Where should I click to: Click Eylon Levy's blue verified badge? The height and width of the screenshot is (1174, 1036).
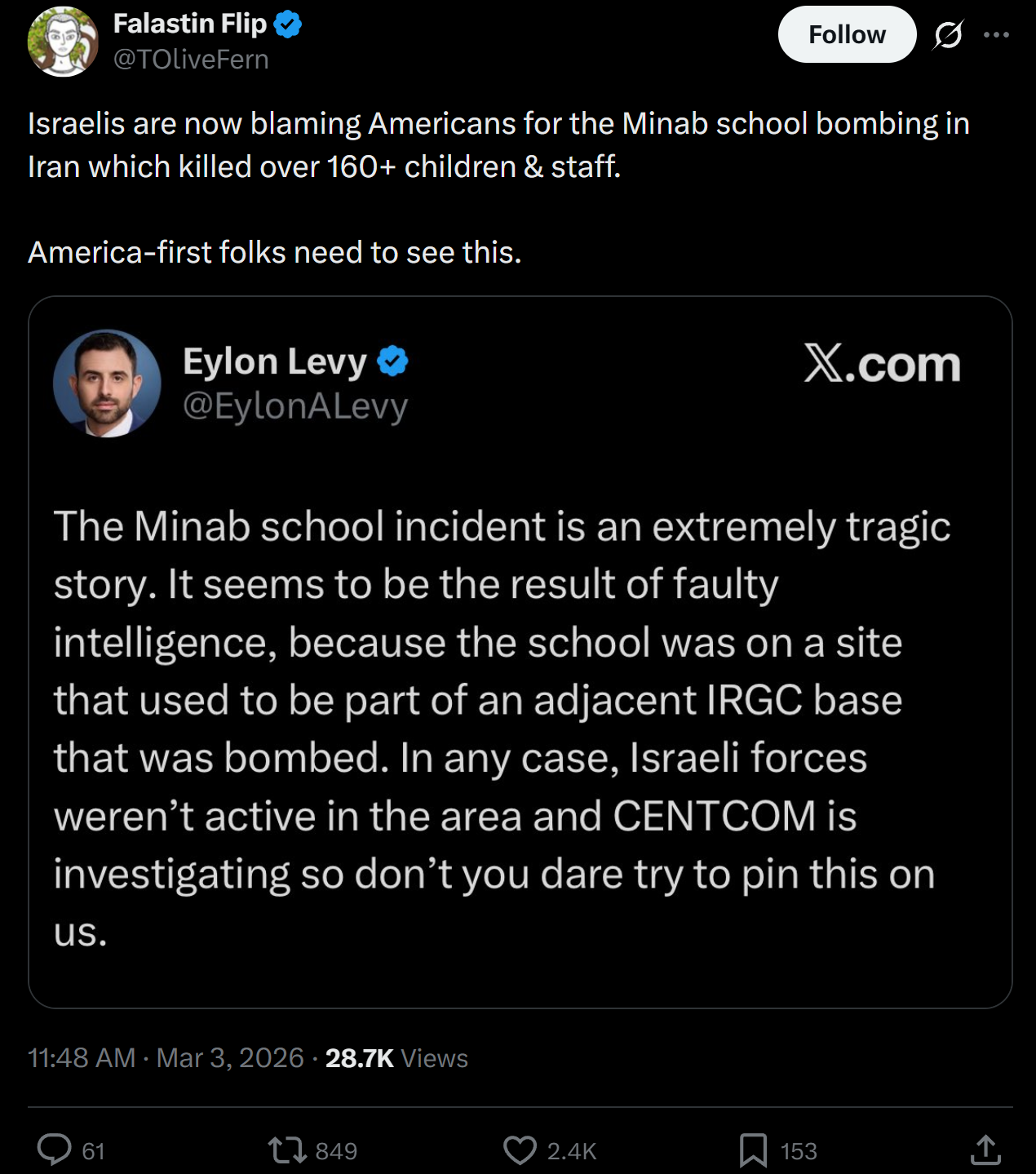pos(392,361)
